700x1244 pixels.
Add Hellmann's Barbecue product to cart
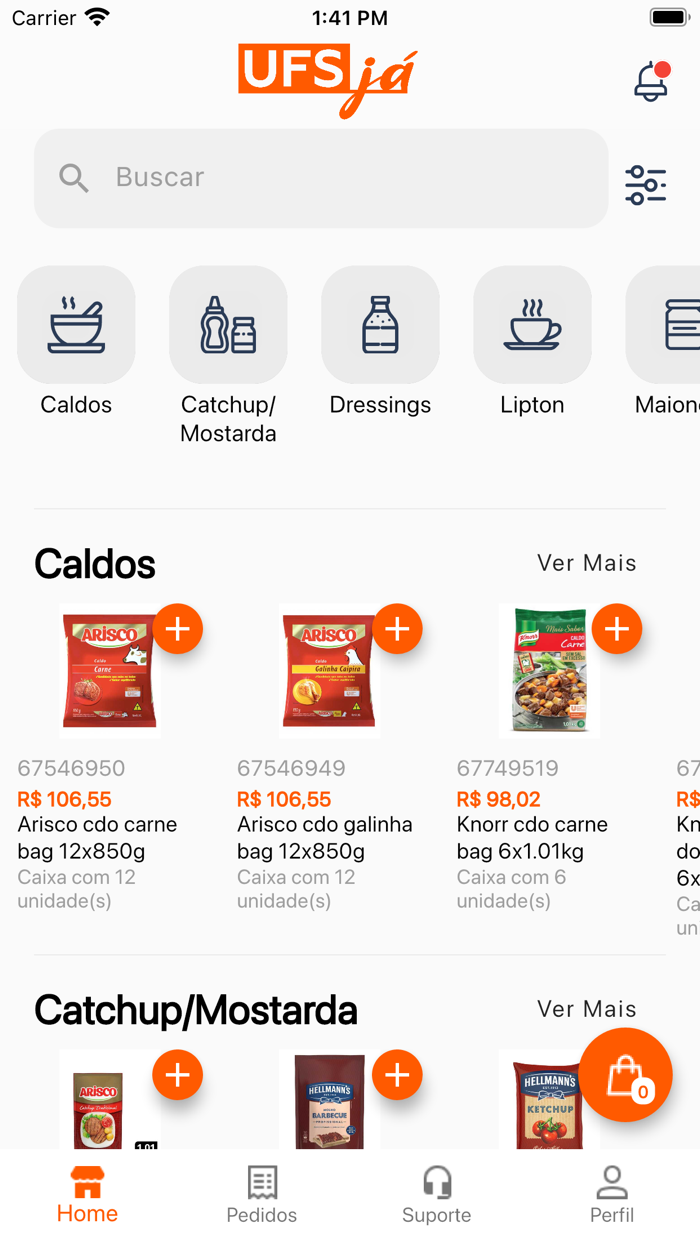coord(397,1075)
